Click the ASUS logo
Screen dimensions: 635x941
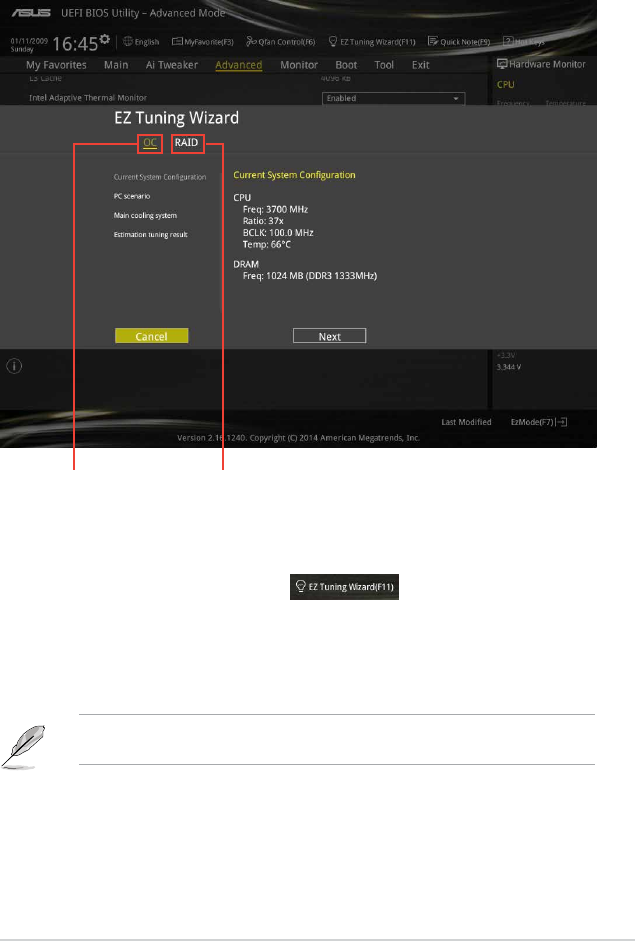coord(31,13)
